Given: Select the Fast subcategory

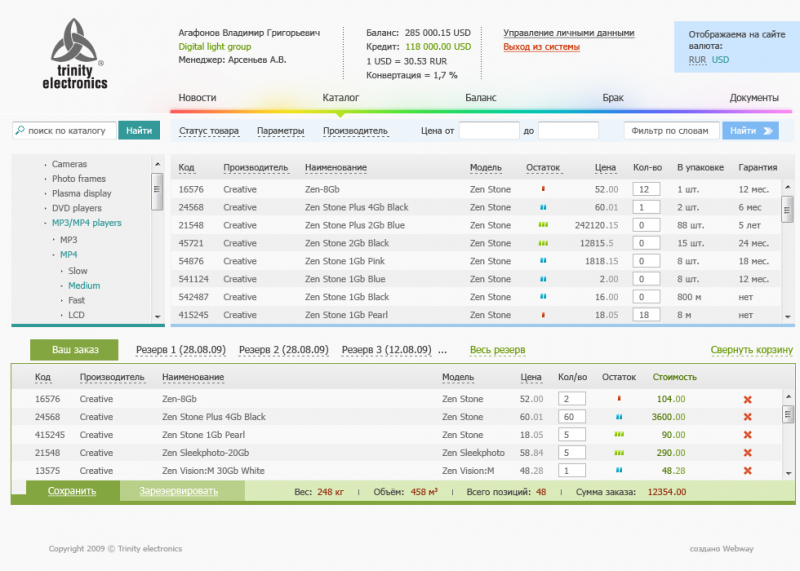Looking at the screenshot, I should point(77,301).
